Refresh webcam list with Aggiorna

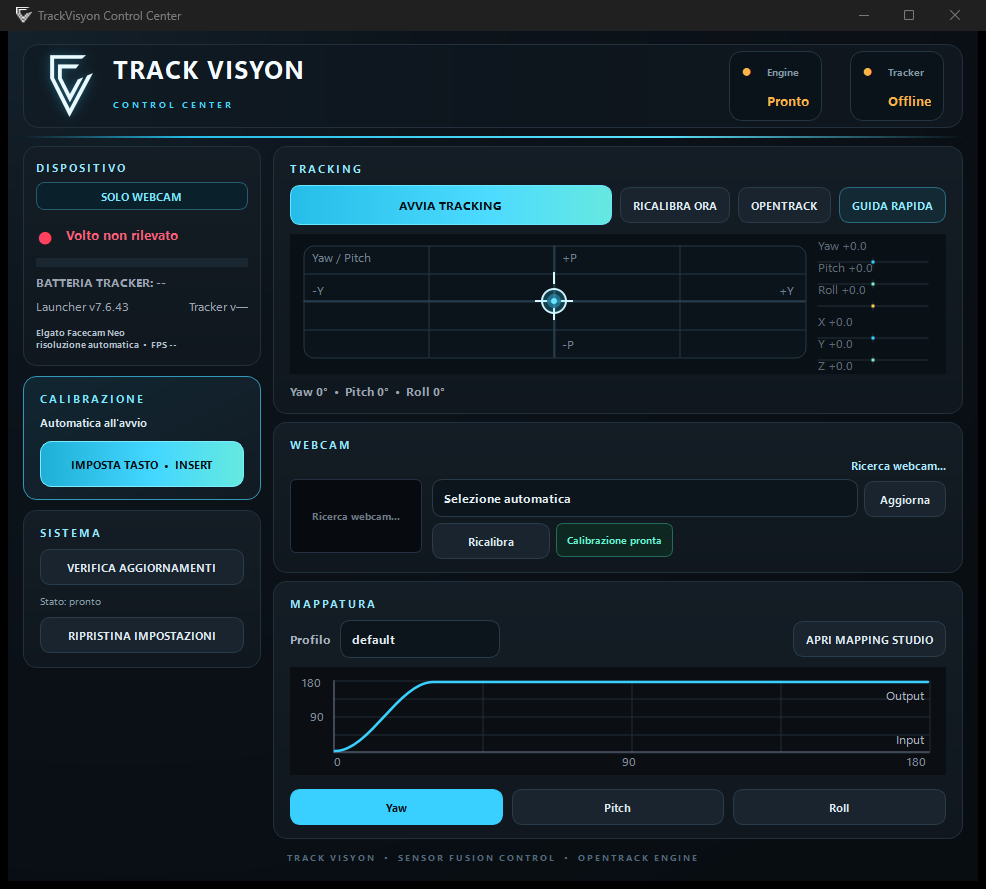(x=904, y=499)
